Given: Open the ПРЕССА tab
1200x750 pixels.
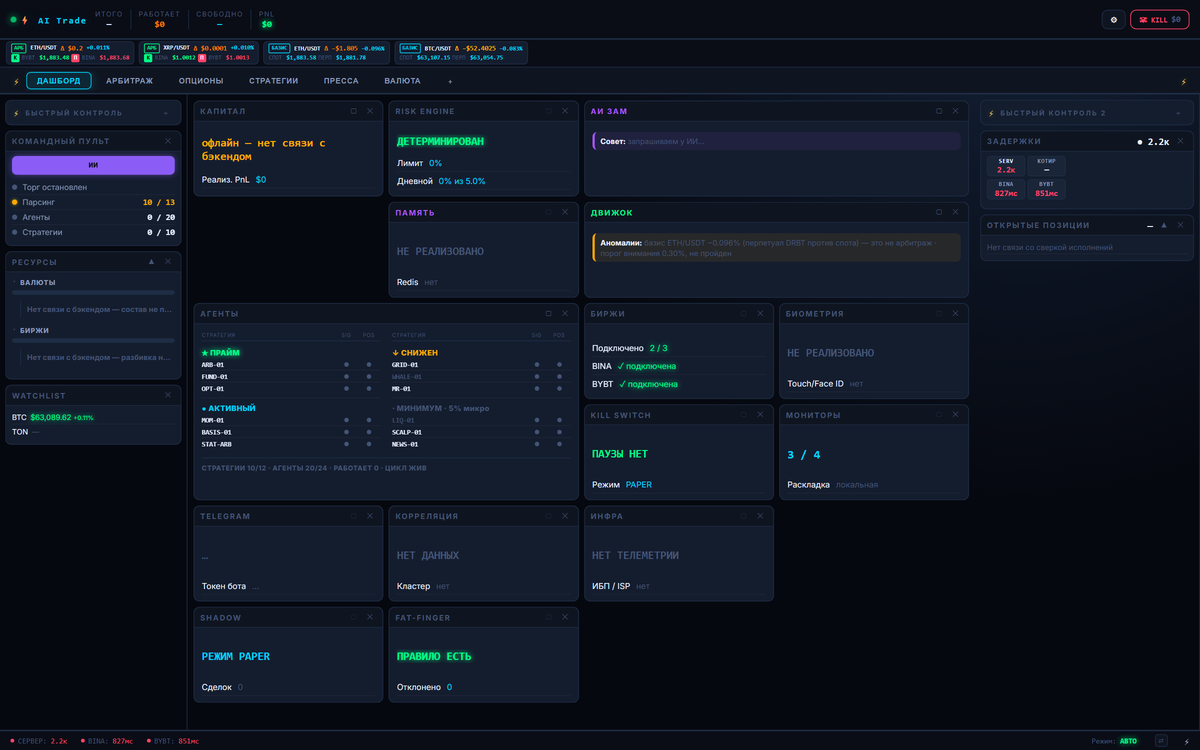Looking at the screenshot, I should (341, 81).
